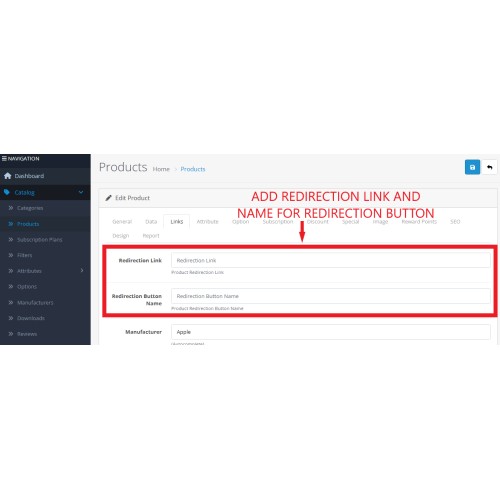
Task: Open the Manufacturer autocomplete field with Apple
Action: [x=331, y=332]
